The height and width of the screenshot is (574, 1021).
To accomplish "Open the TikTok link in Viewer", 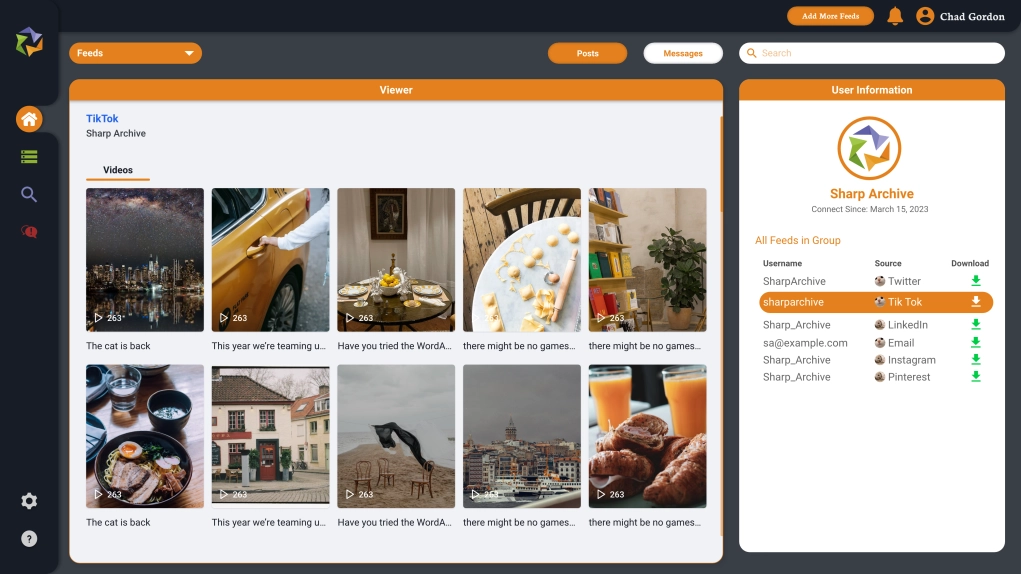I will [102, 118].
